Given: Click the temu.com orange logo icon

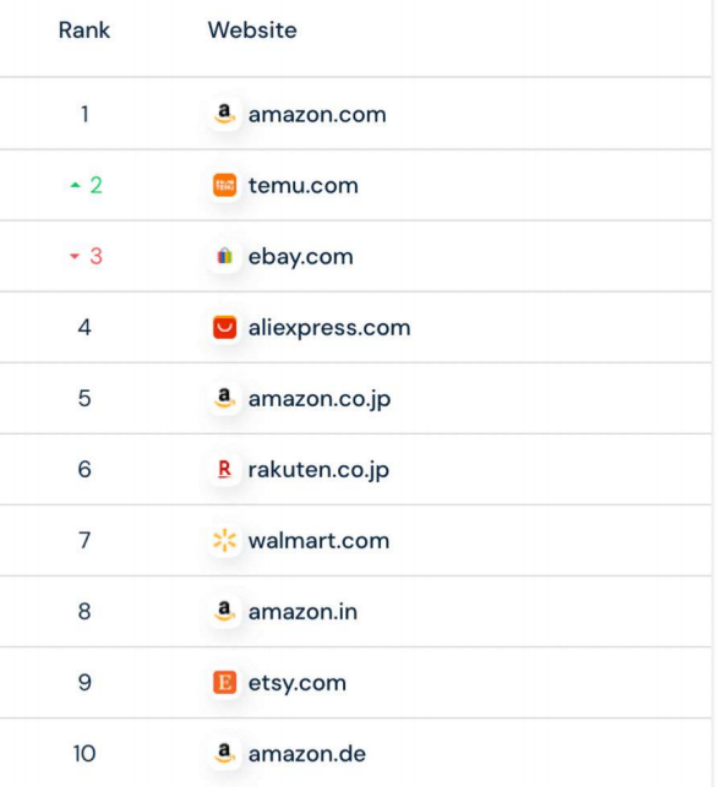Looking at the screenshot, I should click(225, 185).
